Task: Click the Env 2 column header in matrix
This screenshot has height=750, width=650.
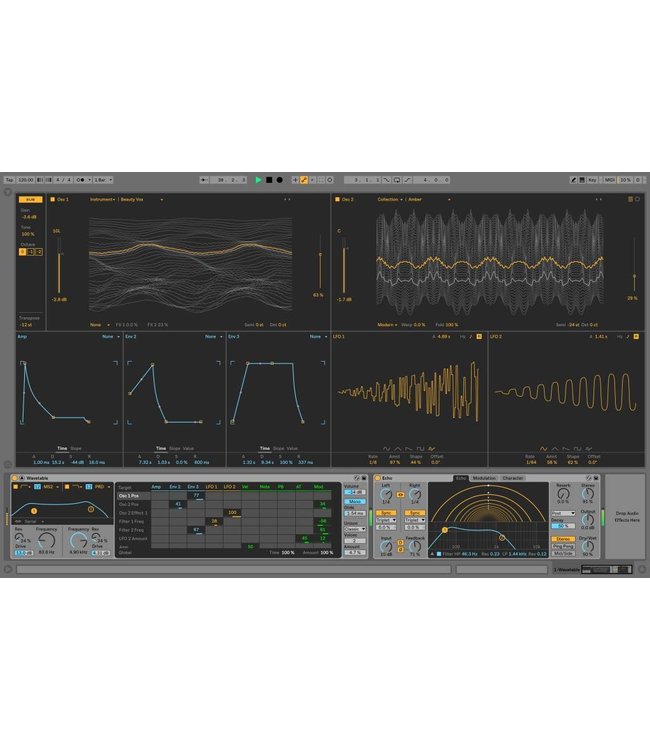Action: [x=176, y=487]
